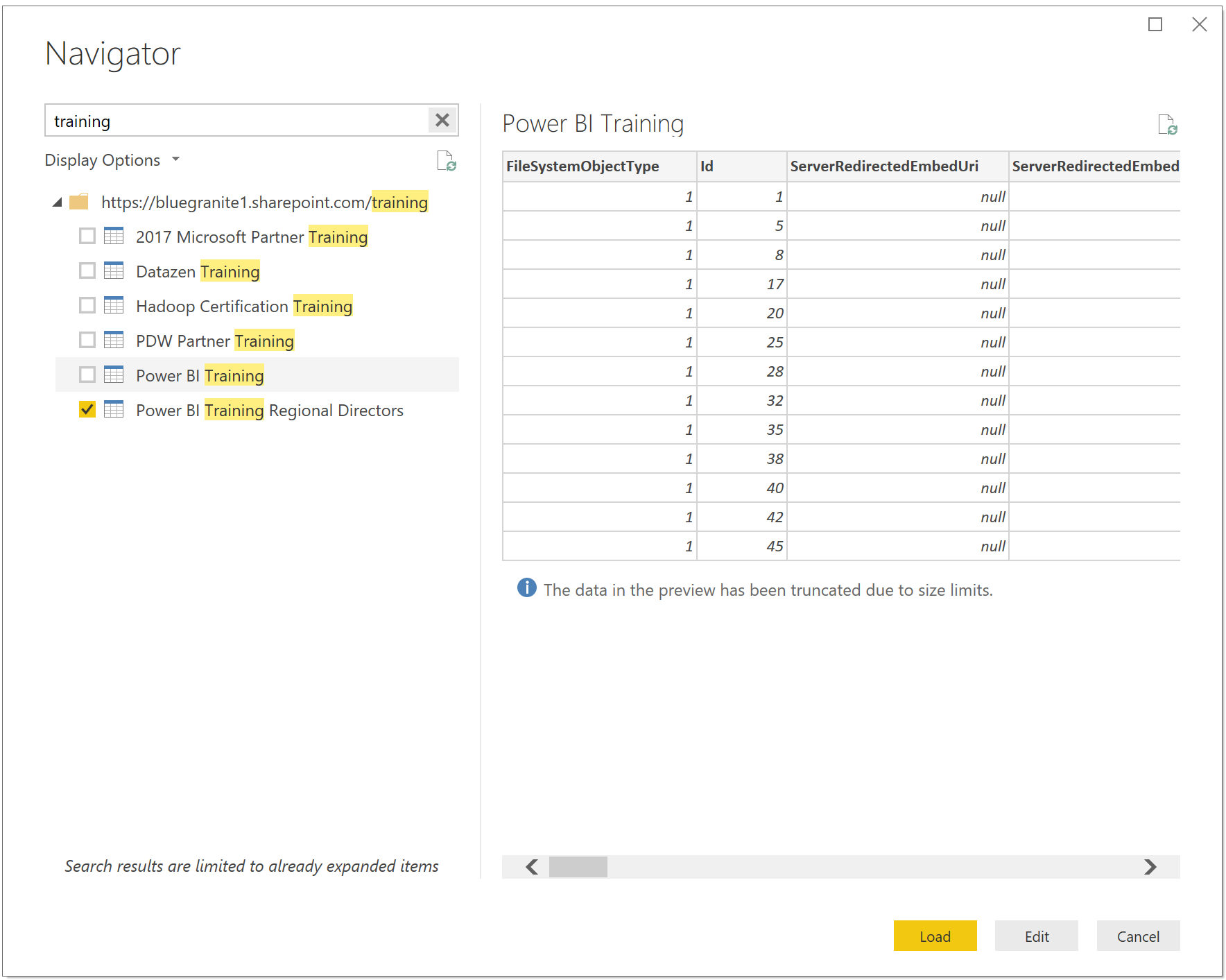Click the table icon for Power BI Training Regional Directors
The width and height of the screenshot is (1226, 980).
pos(114,409)
